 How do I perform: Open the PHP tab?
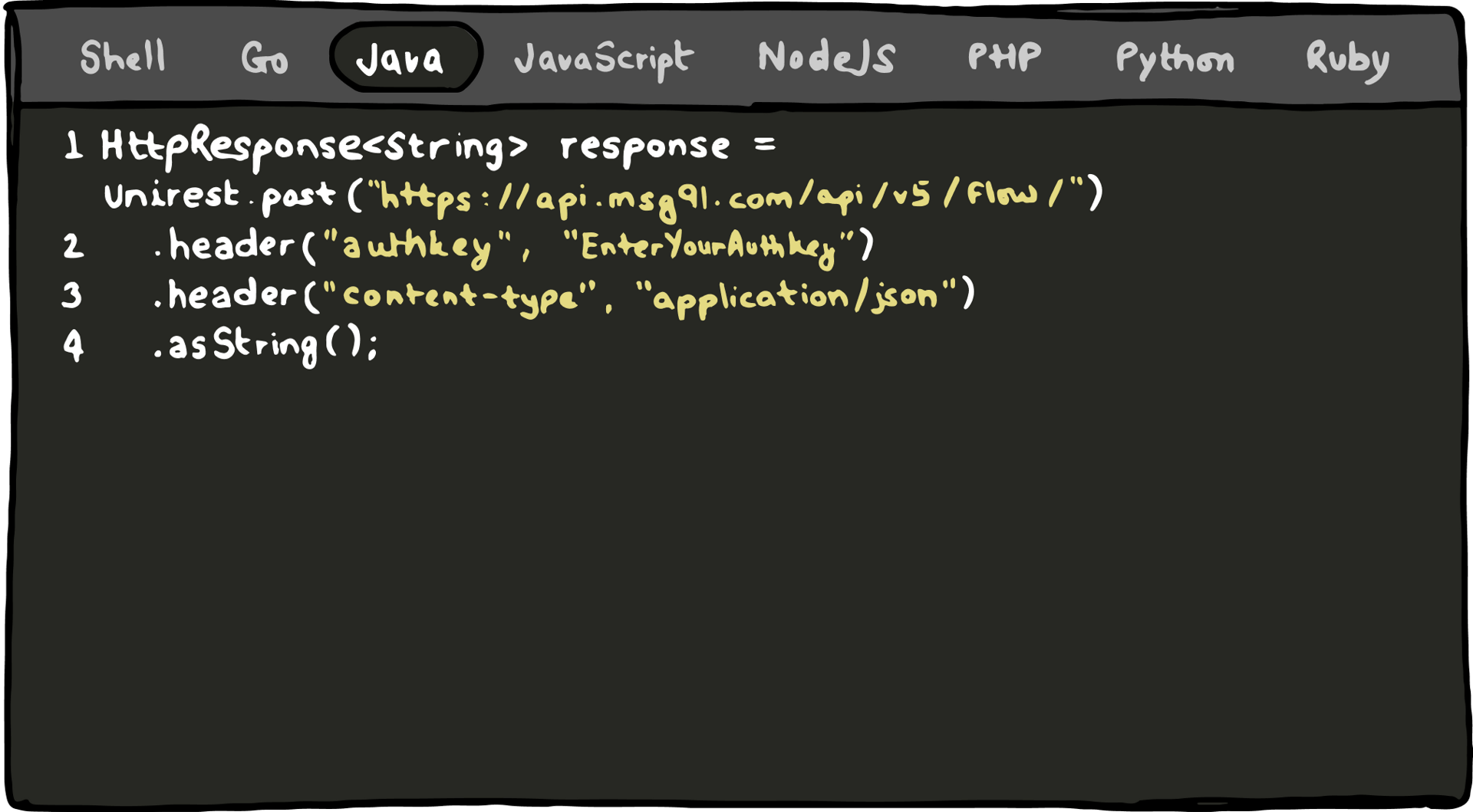(1004, 57)
